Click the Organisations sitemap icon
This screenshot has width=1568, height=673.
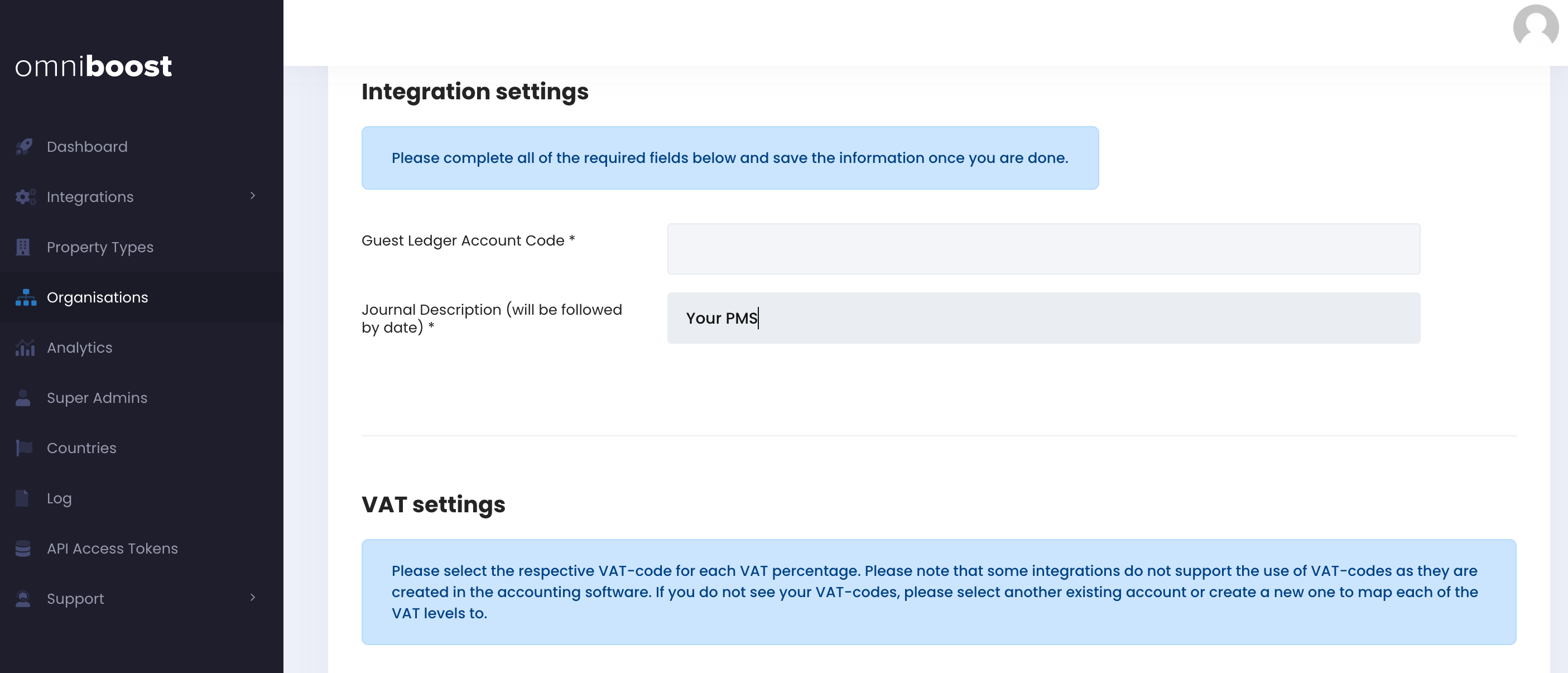click(x=26, y=297)
